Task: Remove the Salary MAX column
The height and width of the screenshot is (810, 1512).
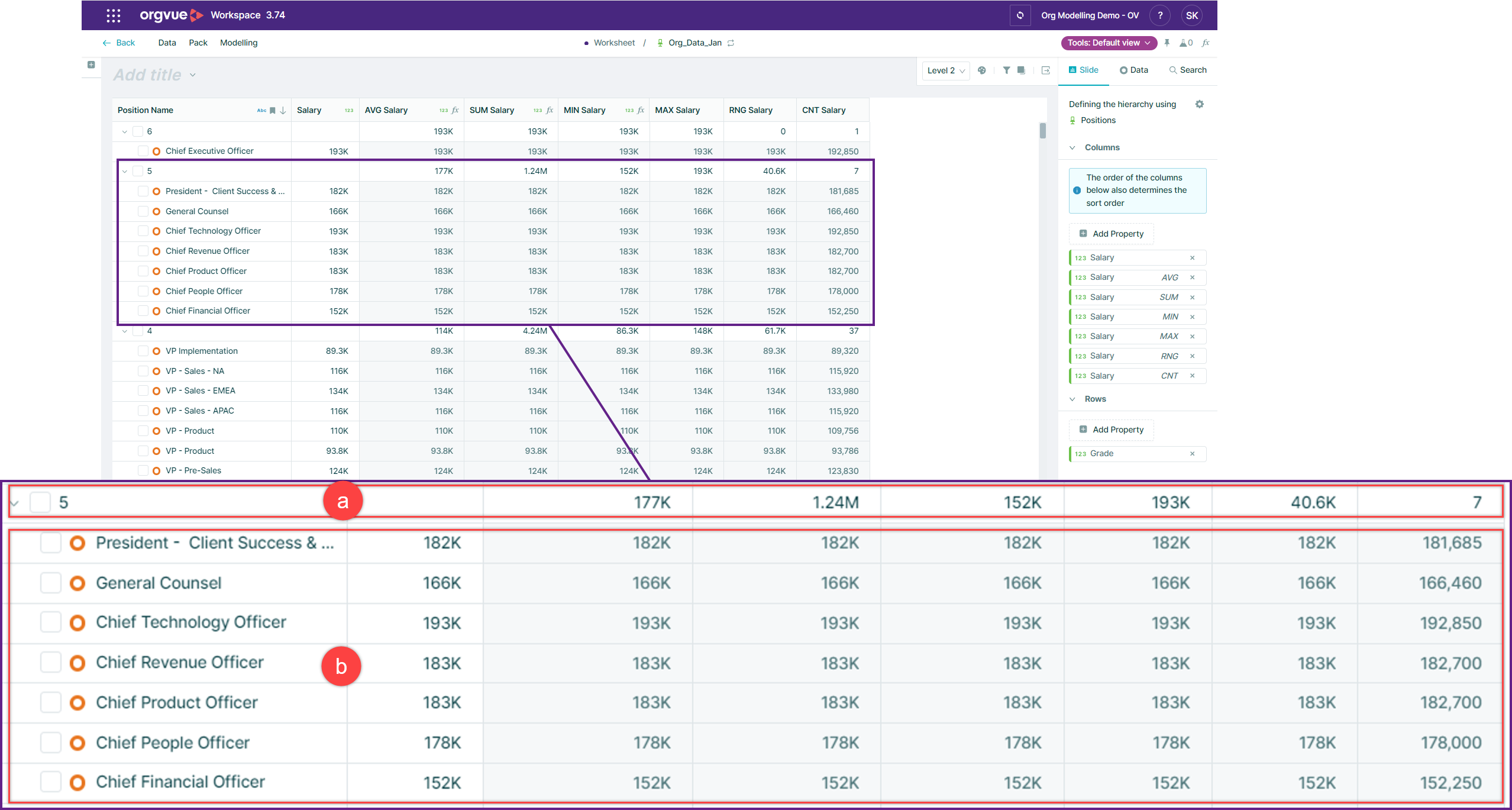Action: point(1193,337)
